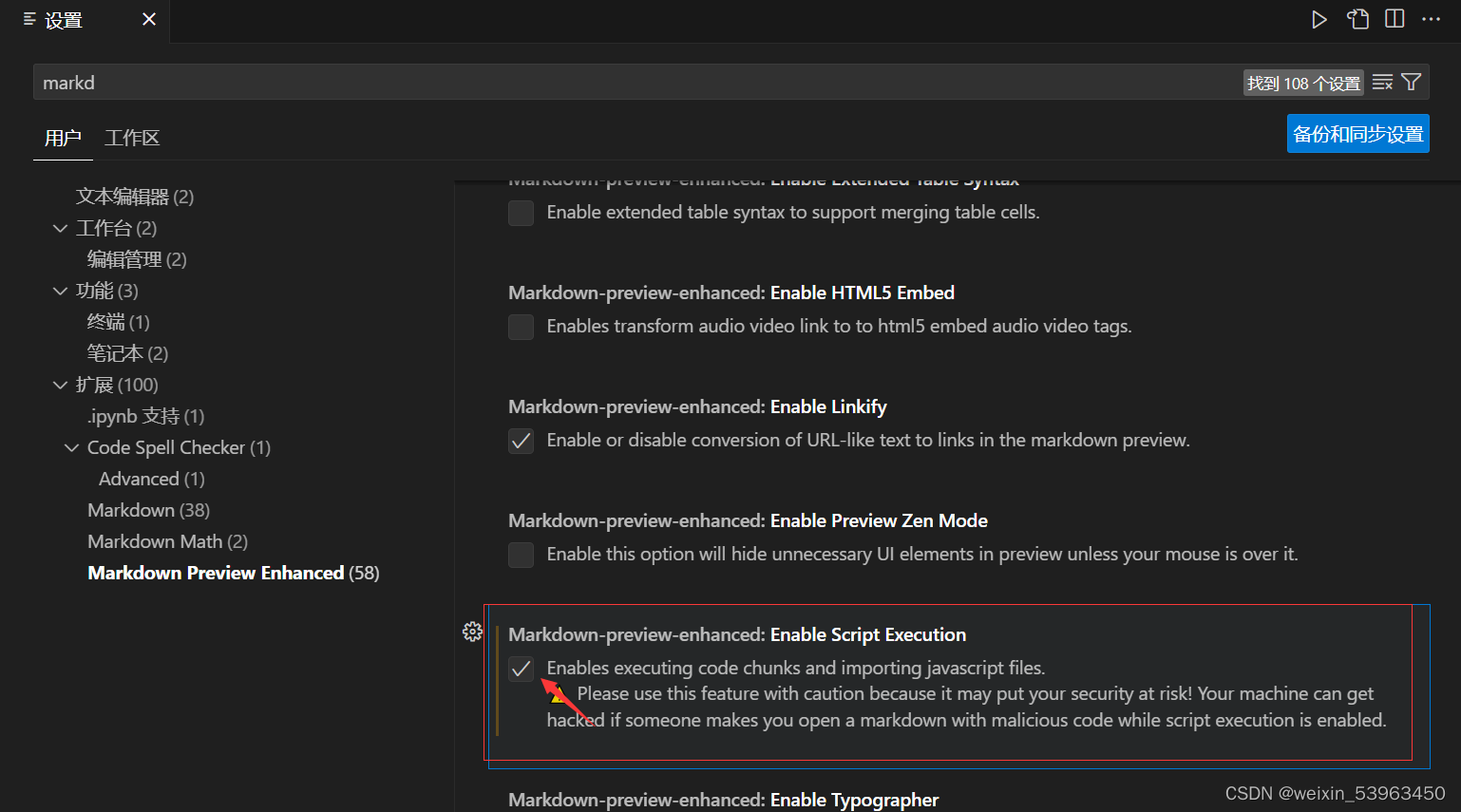This screenshot has width=1461, height=812.
Task: Collapse the 扩展 (100) tree section
Action: point(61,385)
